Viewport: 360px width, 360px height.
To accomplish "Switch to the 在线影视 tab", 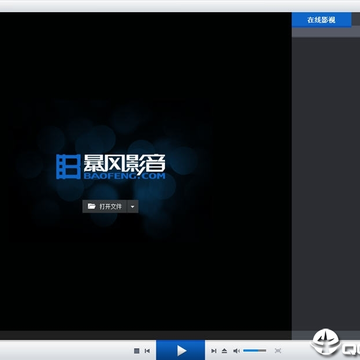I will (321, 20).
